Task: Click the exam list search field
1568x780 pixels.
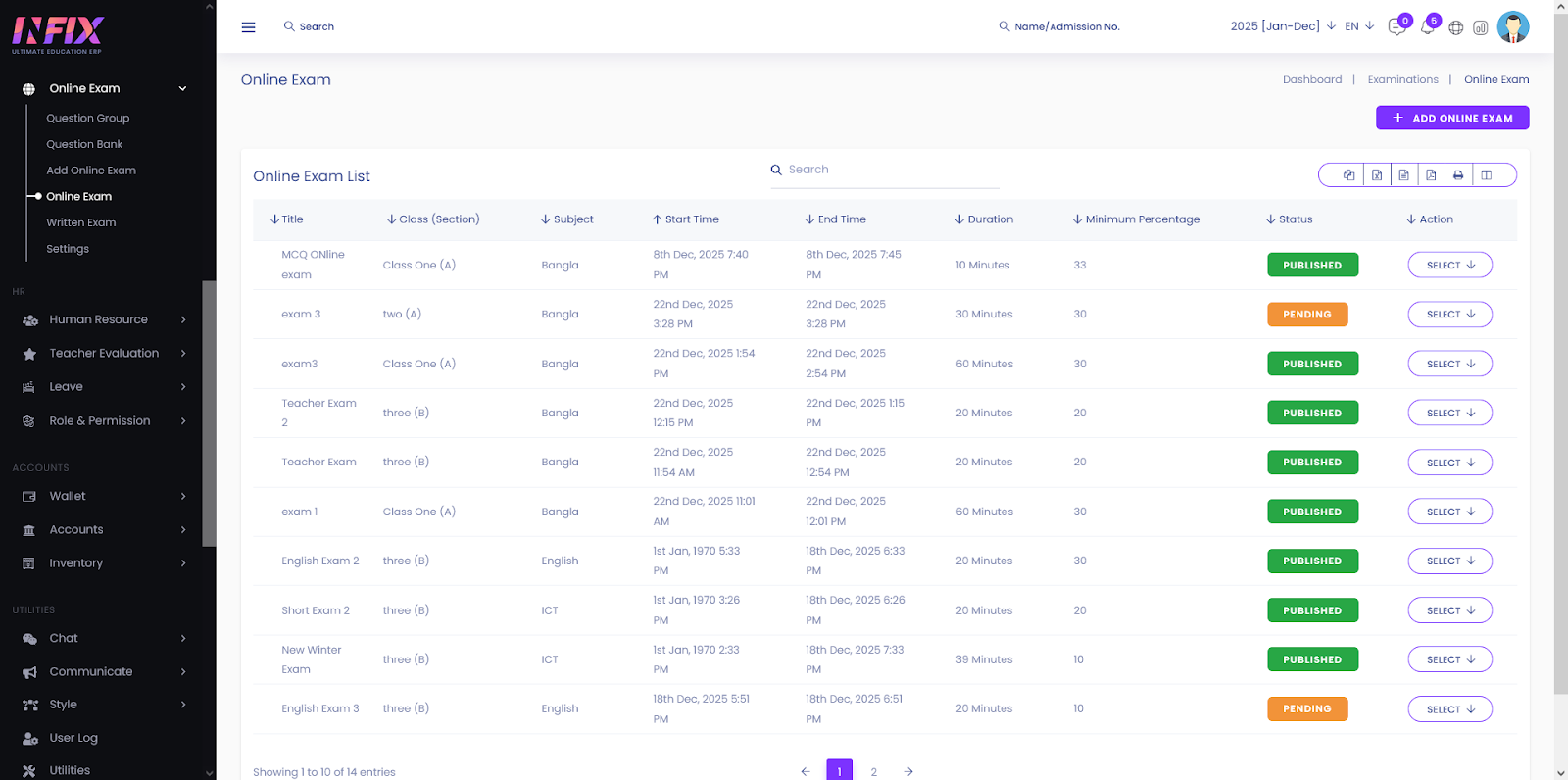Action: (x=882, y=170)
